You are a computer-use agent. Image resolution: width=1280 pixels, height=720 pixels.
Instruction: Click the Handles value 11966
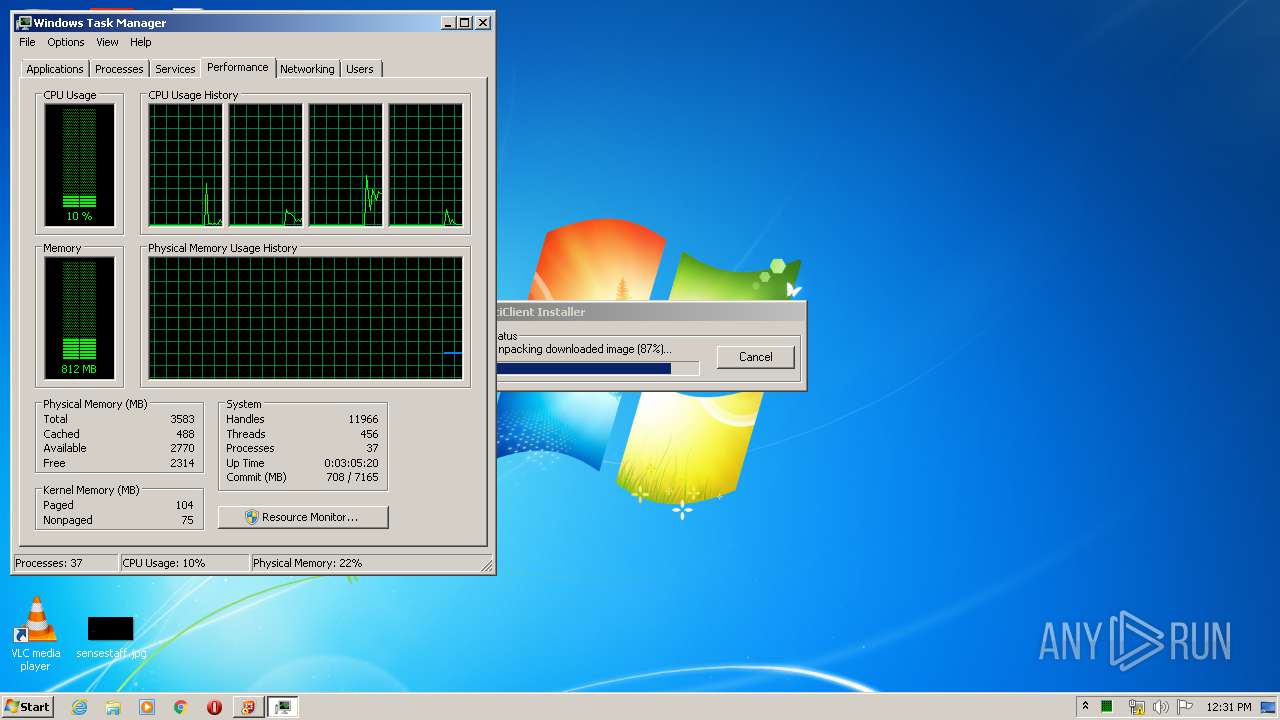tap(363, 419)
